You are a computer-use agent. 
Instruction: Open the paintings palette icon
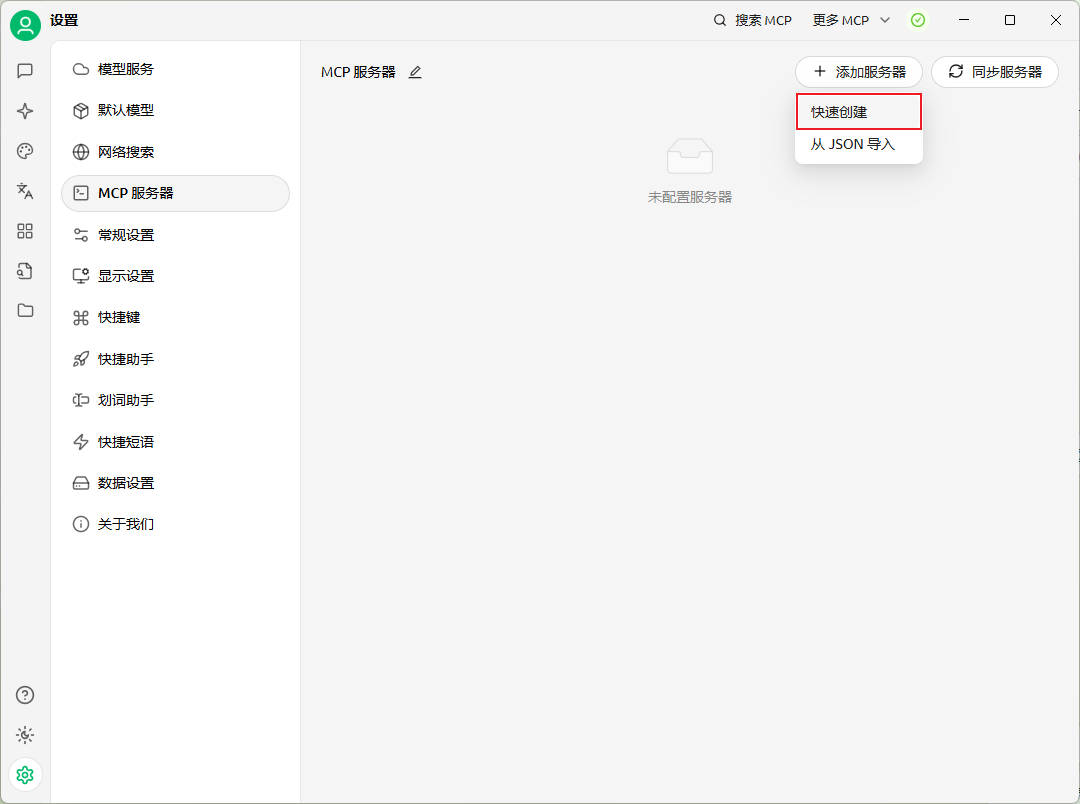coord(25,151)
